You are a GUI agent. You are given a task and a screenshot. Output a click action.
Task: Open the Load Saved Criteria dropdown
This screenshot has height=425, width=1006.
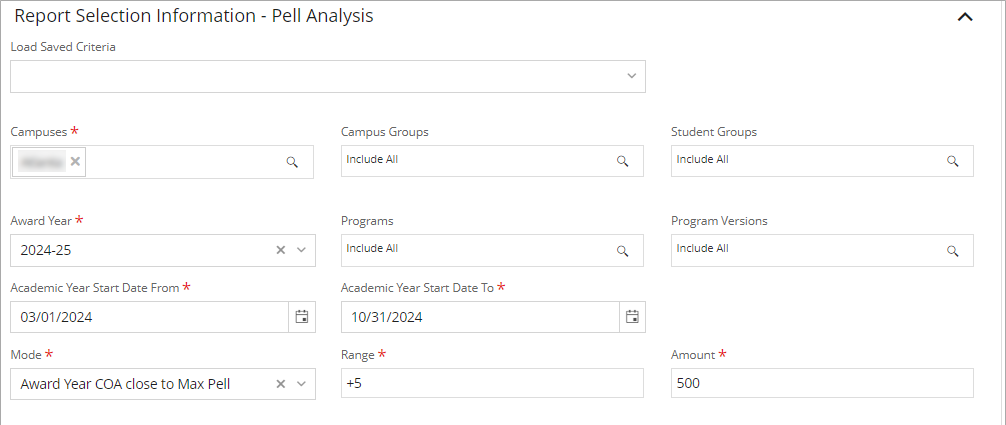tap(632, 76)
